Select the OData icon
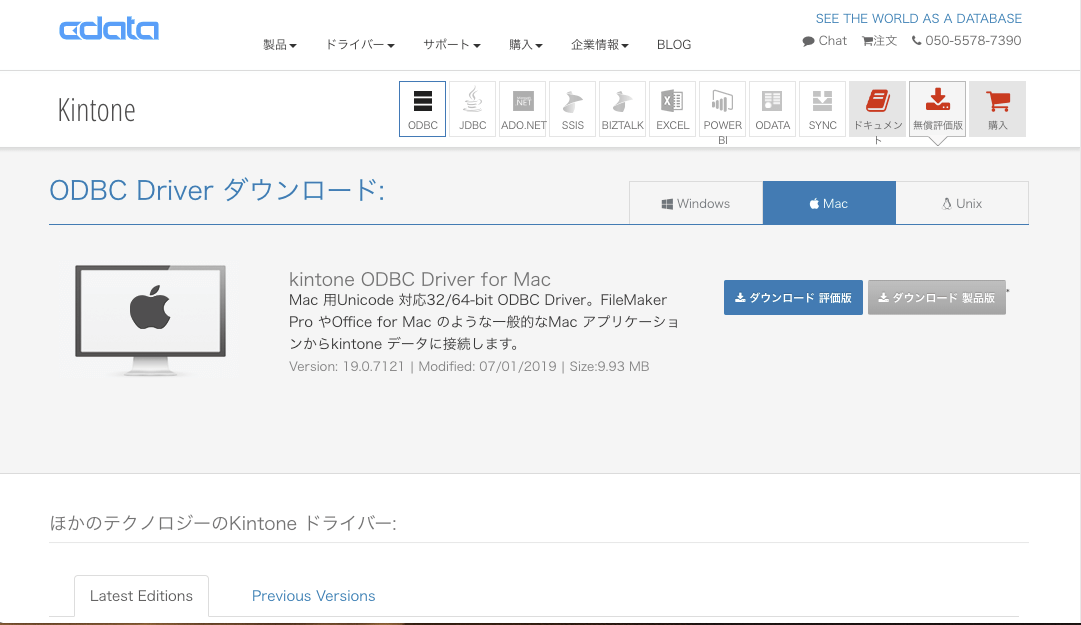 coord(772,109)
